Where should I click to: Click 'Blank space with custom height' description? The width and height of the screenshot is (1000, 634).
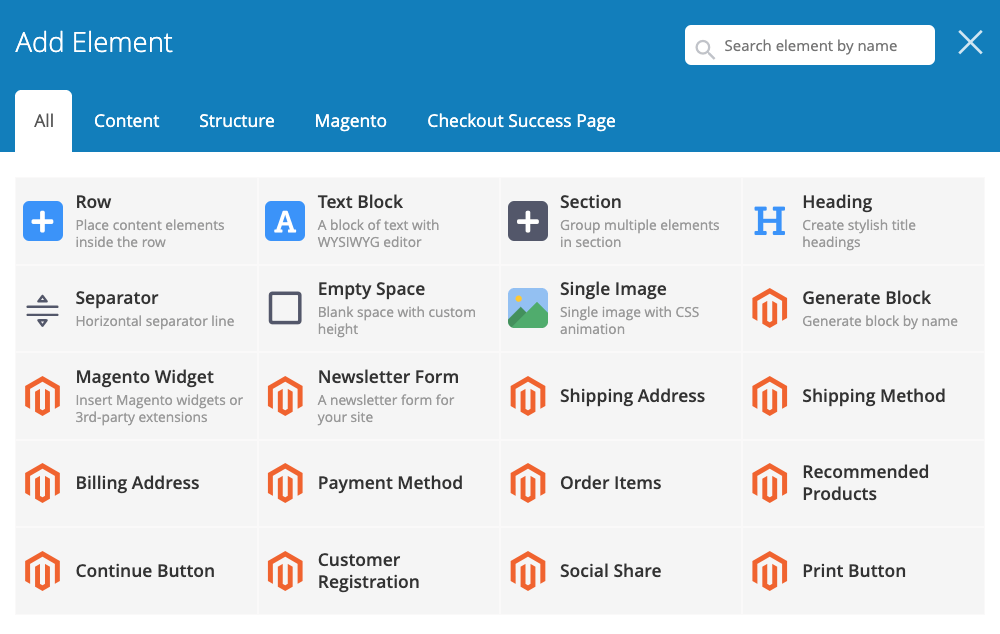(x=397, y=321)
